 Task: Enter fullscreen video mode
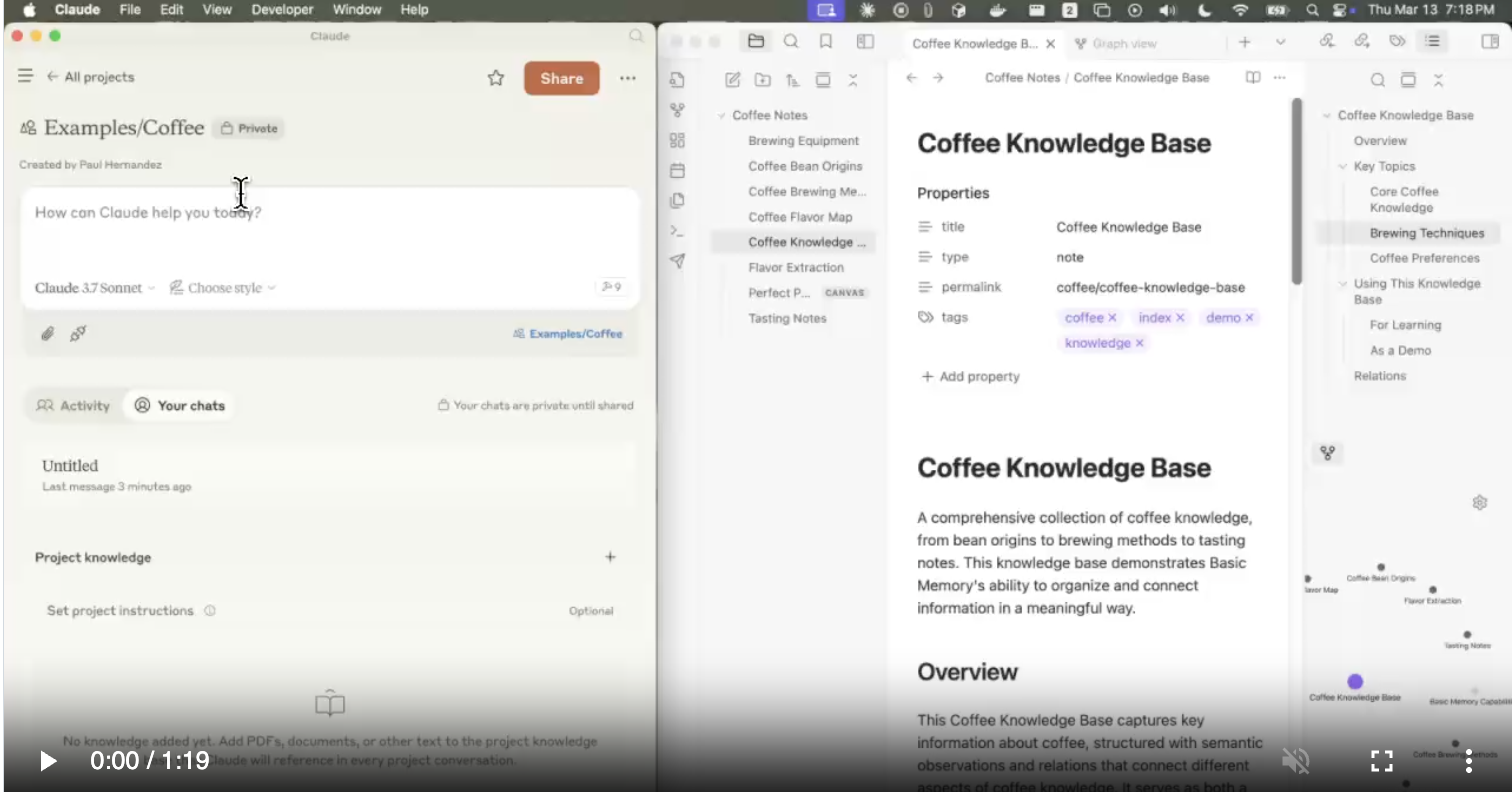click(1382, 761)
